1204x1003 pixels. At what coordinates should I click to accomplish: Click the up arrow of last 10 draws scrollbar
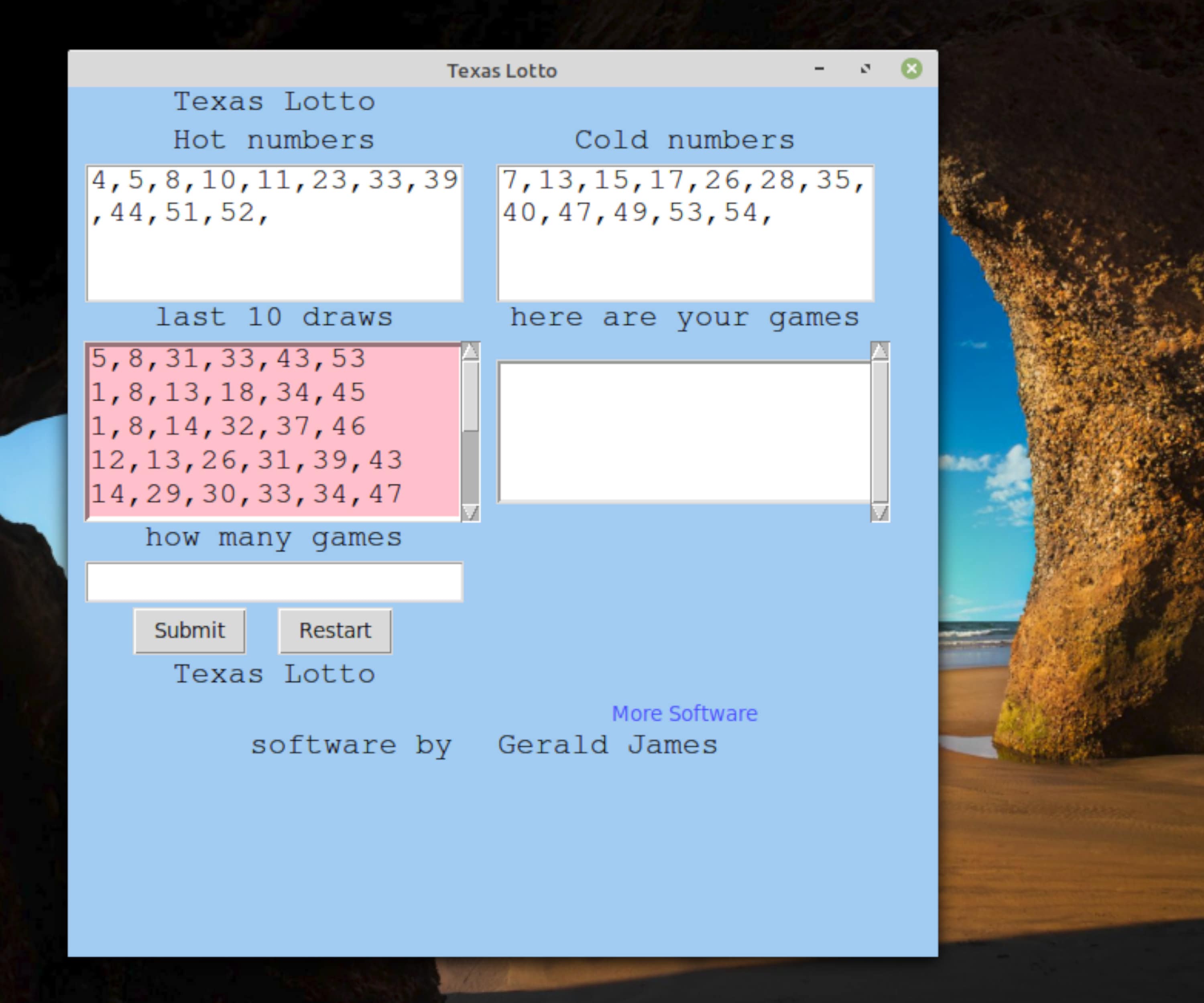pyautogui.click(x=471, y=351)
